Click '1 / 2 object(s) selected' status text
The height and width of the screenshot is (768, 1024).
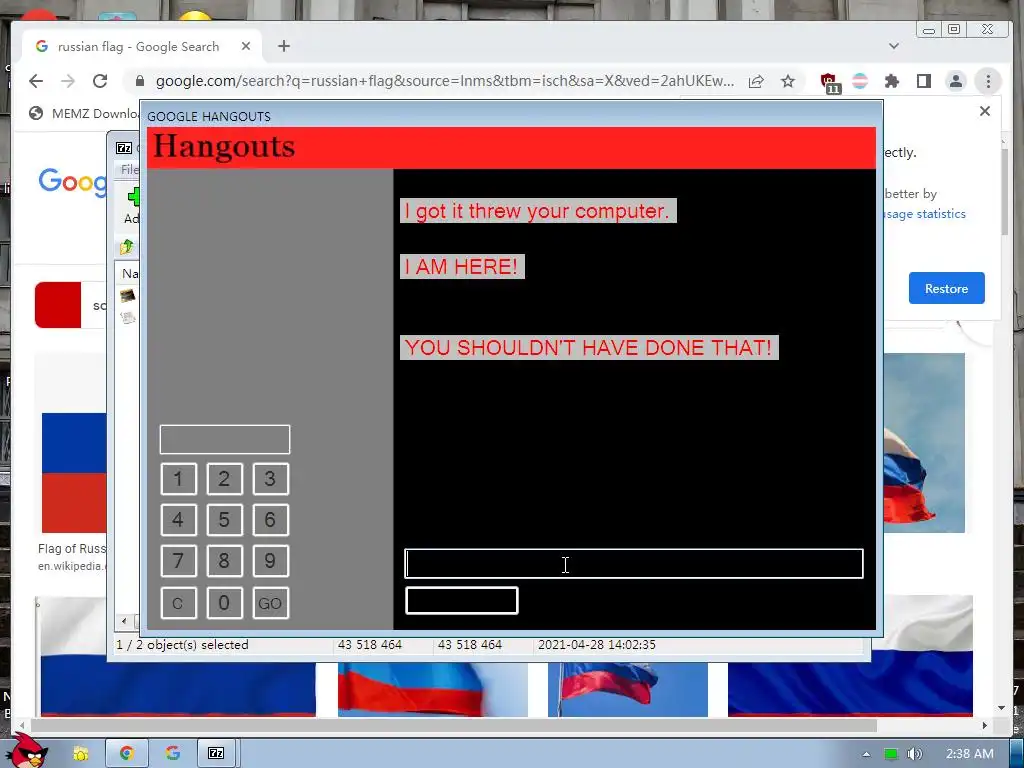point(182,645)
